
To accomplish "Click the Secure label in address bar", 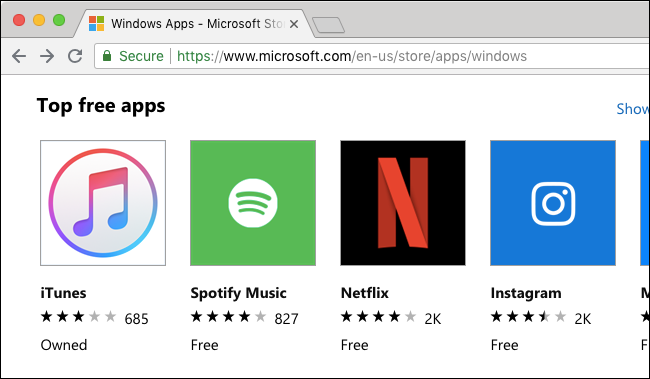I will (141, 56).
